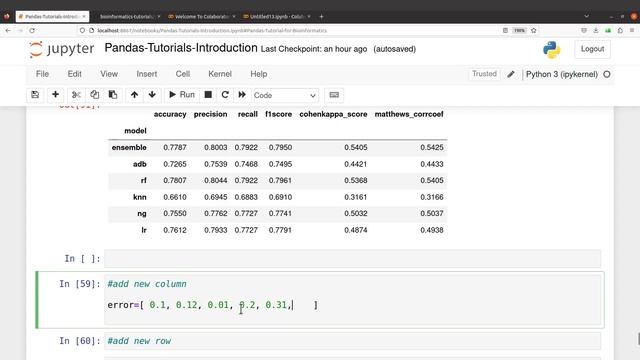The height and width of the screenshot is (360, 640).
Task: Click the Jupyter logo
Action: (x=61, y=49)
